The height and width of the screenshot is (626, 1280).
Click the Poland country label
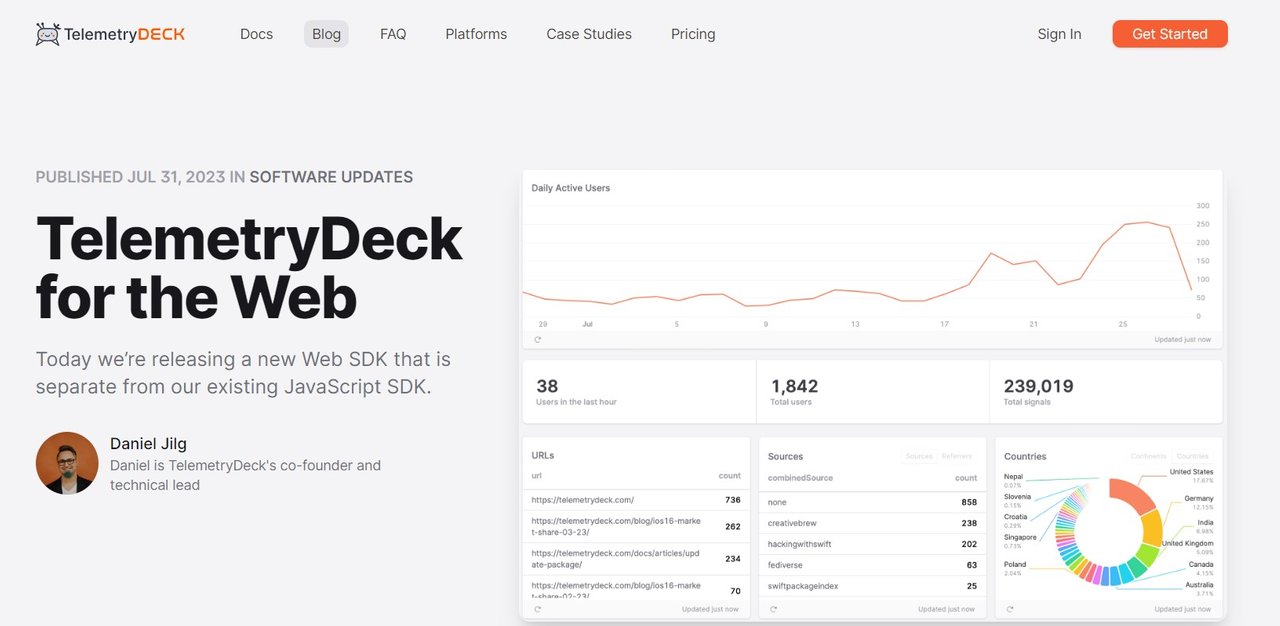pyautogui.click(x=1015, y=564)
